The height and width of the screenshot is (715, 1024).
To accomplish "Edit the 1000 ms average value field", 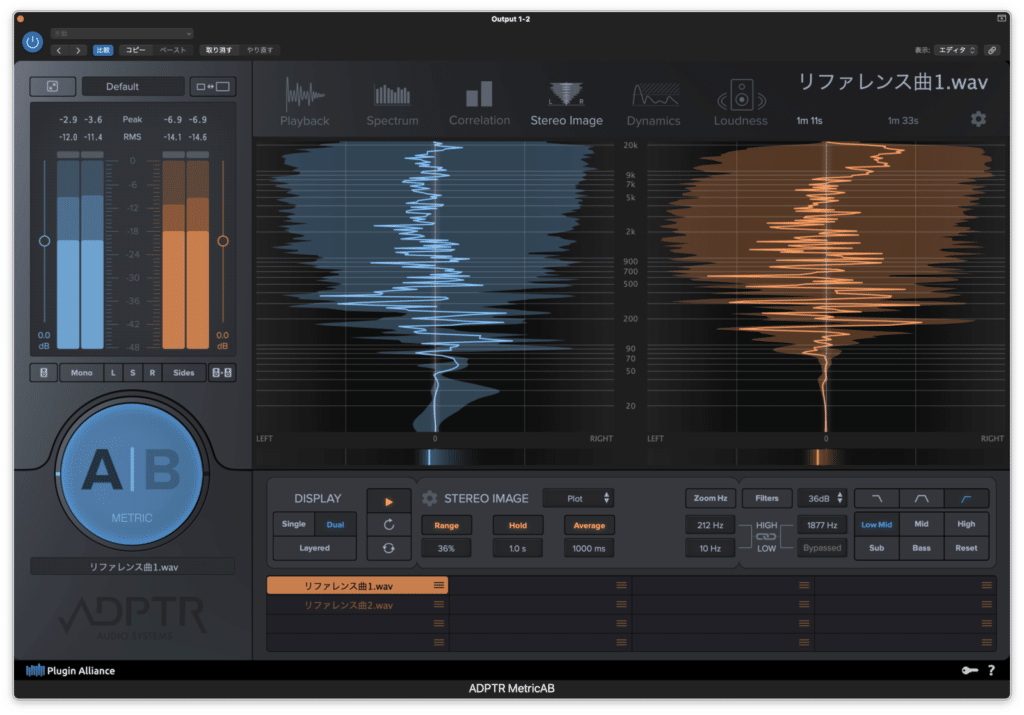I will pyautogui.click(x=589, y=548).
